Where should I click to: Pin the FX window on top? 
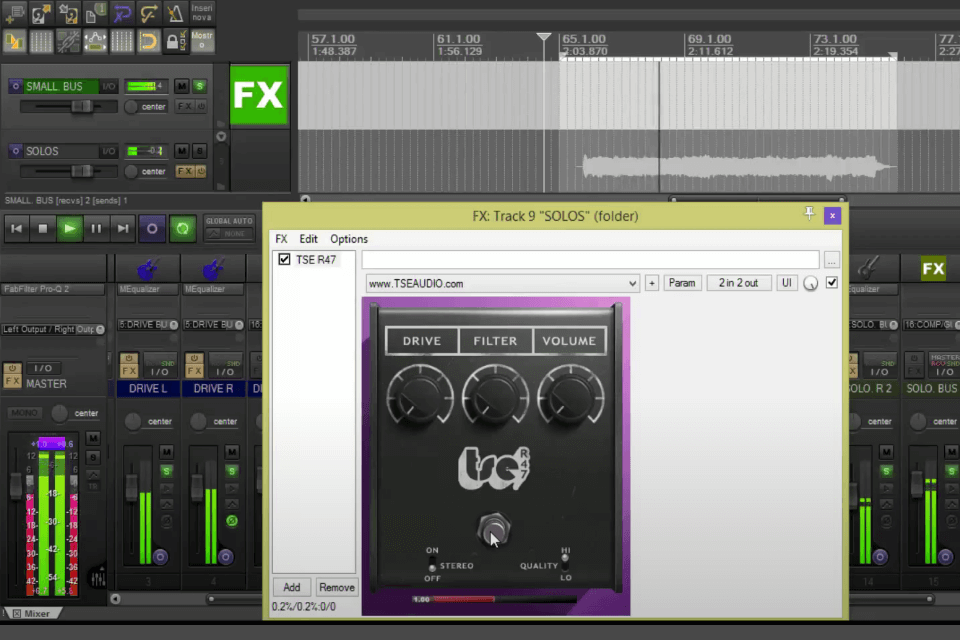tap(809, 214)
